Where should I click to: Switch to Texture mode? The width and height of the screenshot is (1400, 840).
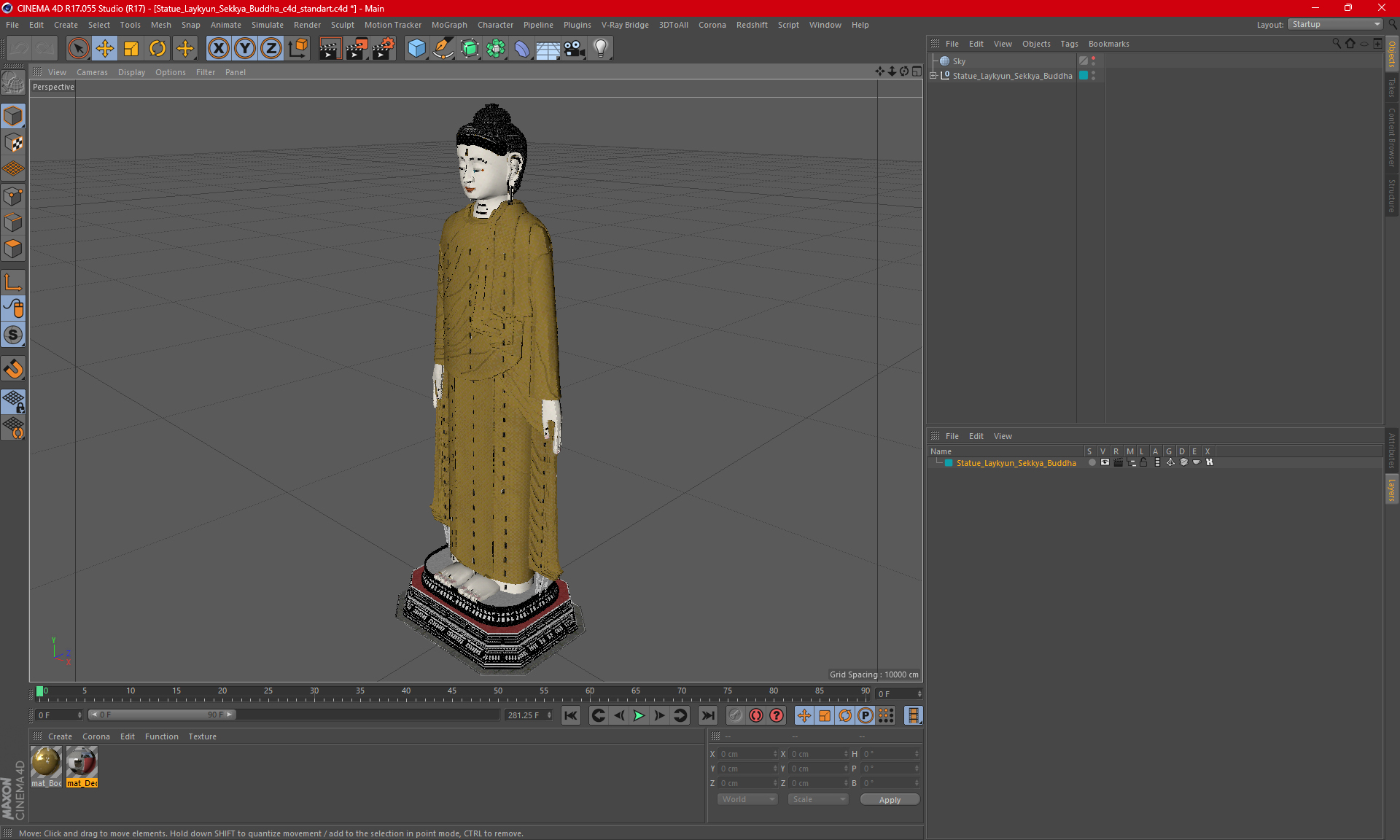(x=13, y=143)
